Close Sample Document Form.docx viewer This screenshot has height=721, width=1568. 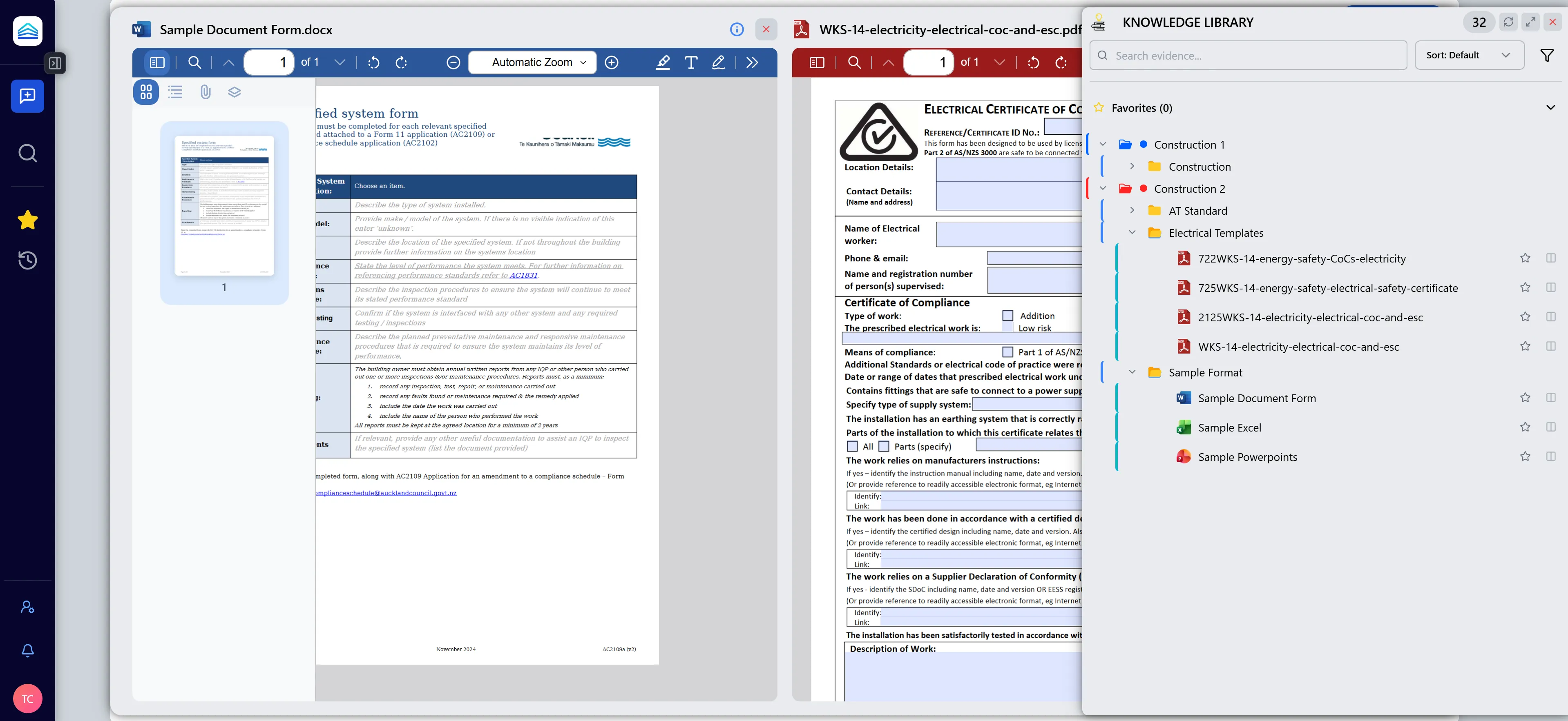[766, 29]
